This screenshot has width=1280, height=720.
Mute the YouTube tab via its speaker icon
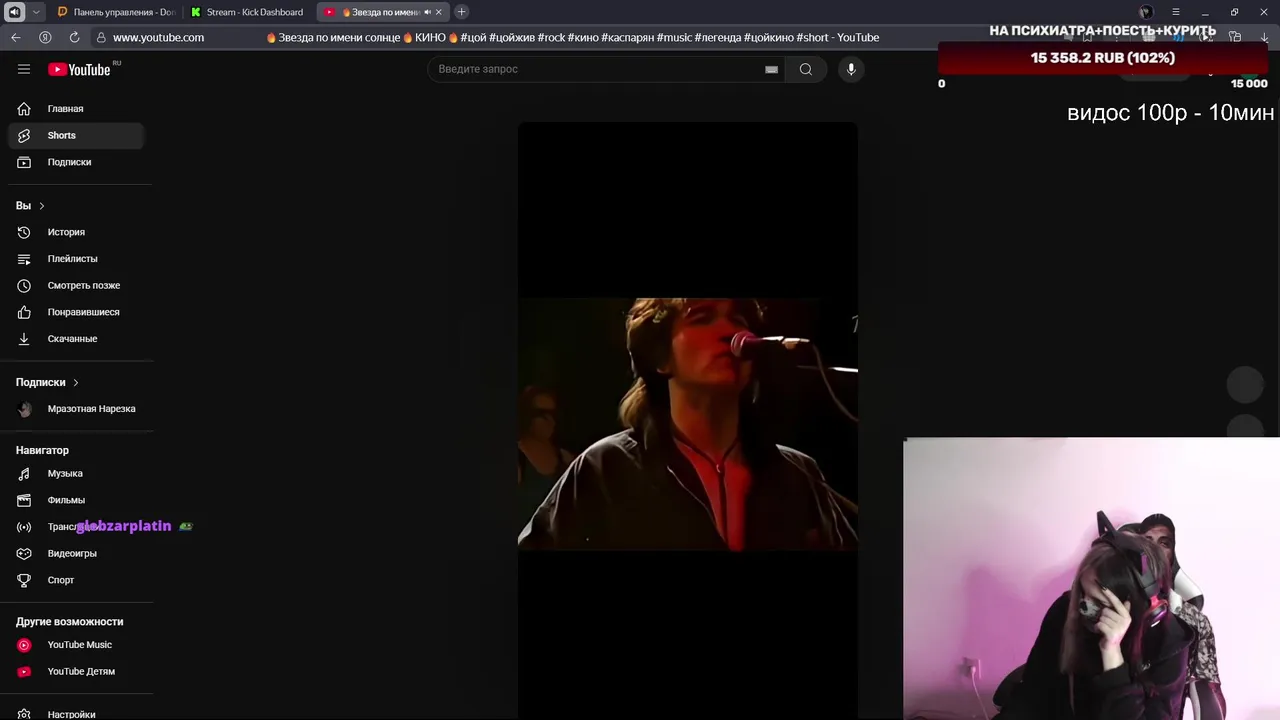(427, 12)
